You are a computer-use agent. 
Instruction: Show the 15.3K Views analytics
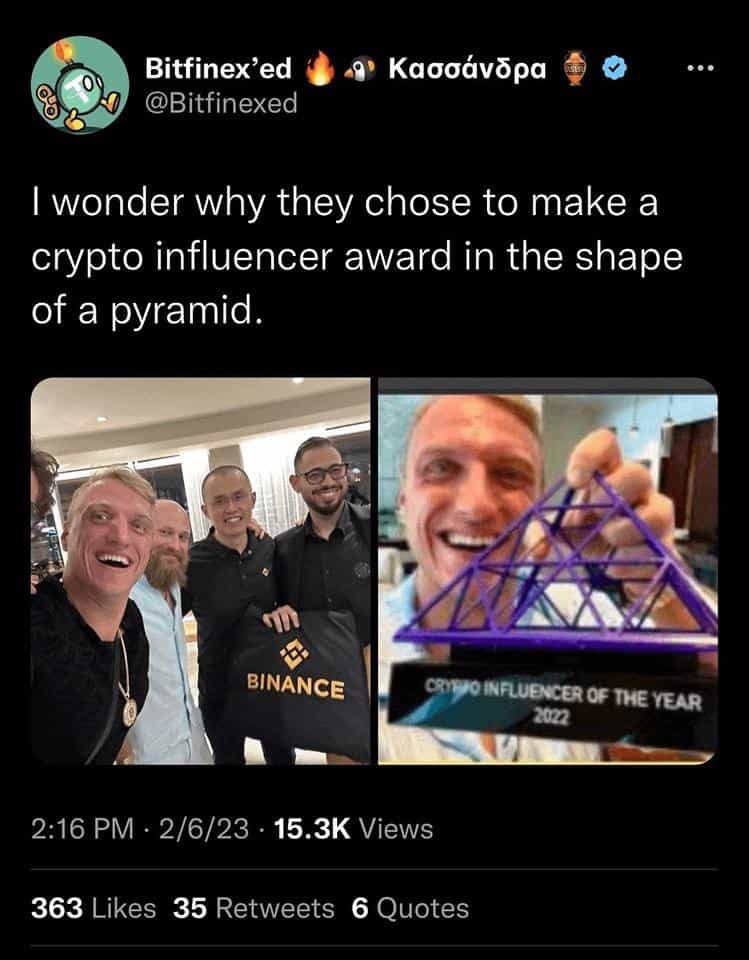[353, 829]
